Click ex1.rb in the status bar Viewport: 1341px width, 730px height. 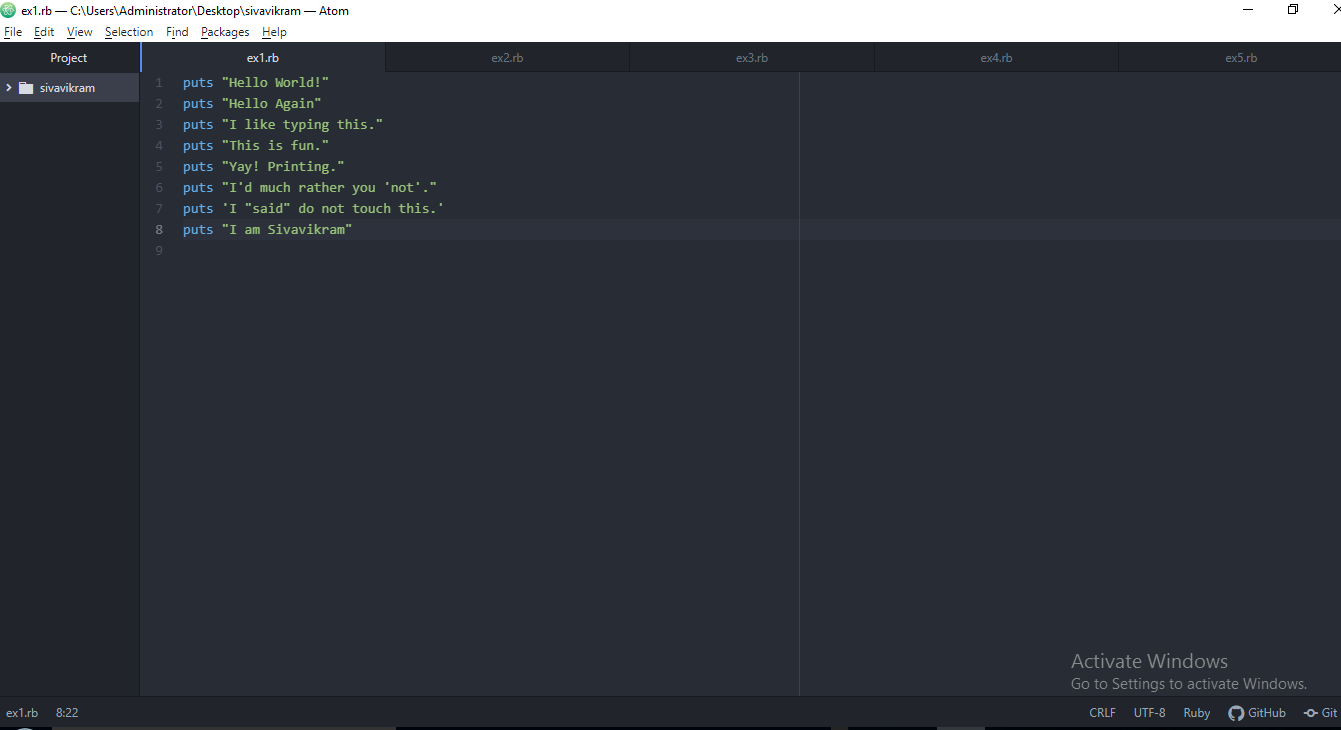22,712
